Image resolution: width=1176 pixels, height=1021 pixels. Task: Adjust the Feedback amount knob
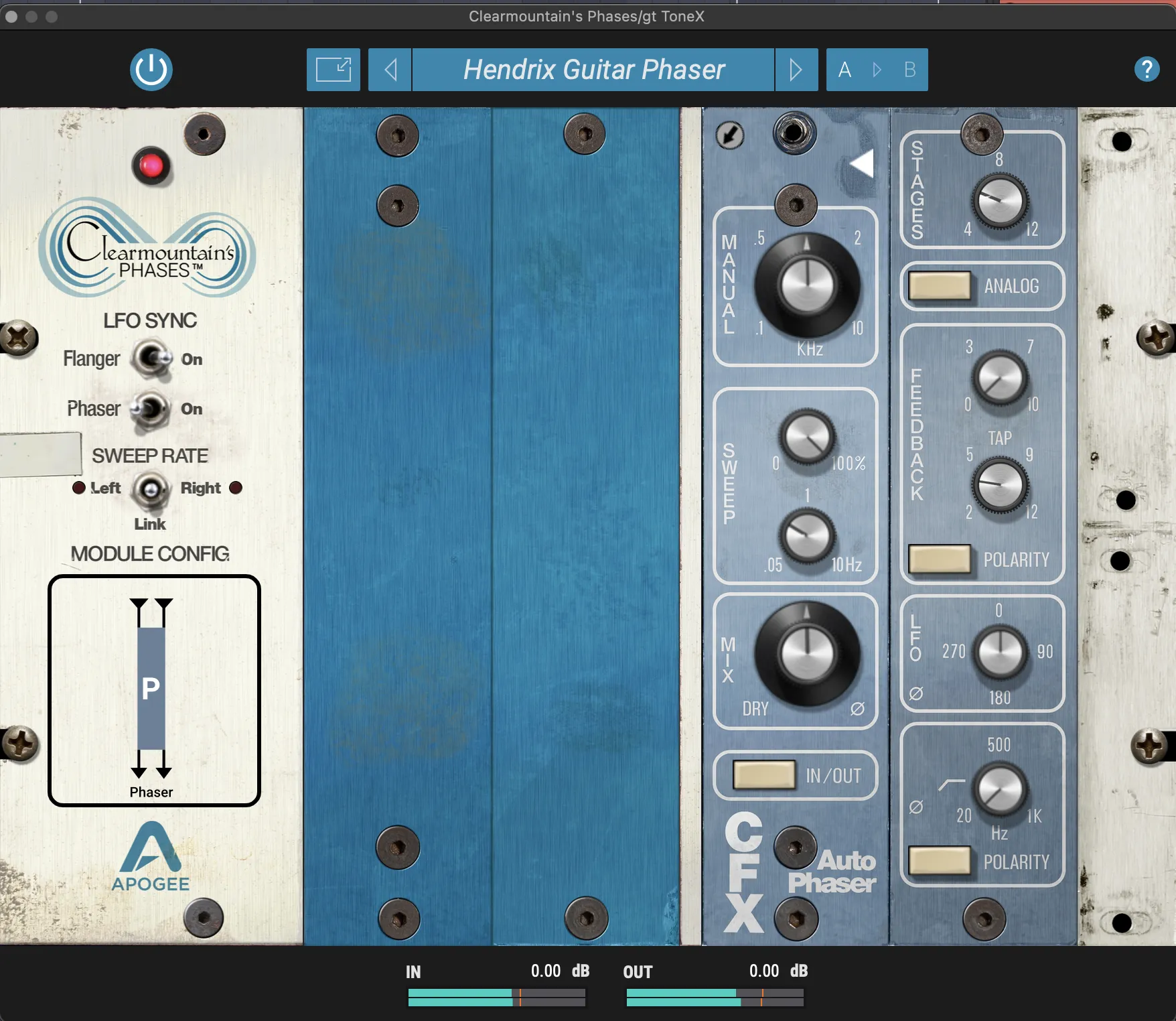coord(1001,378)
